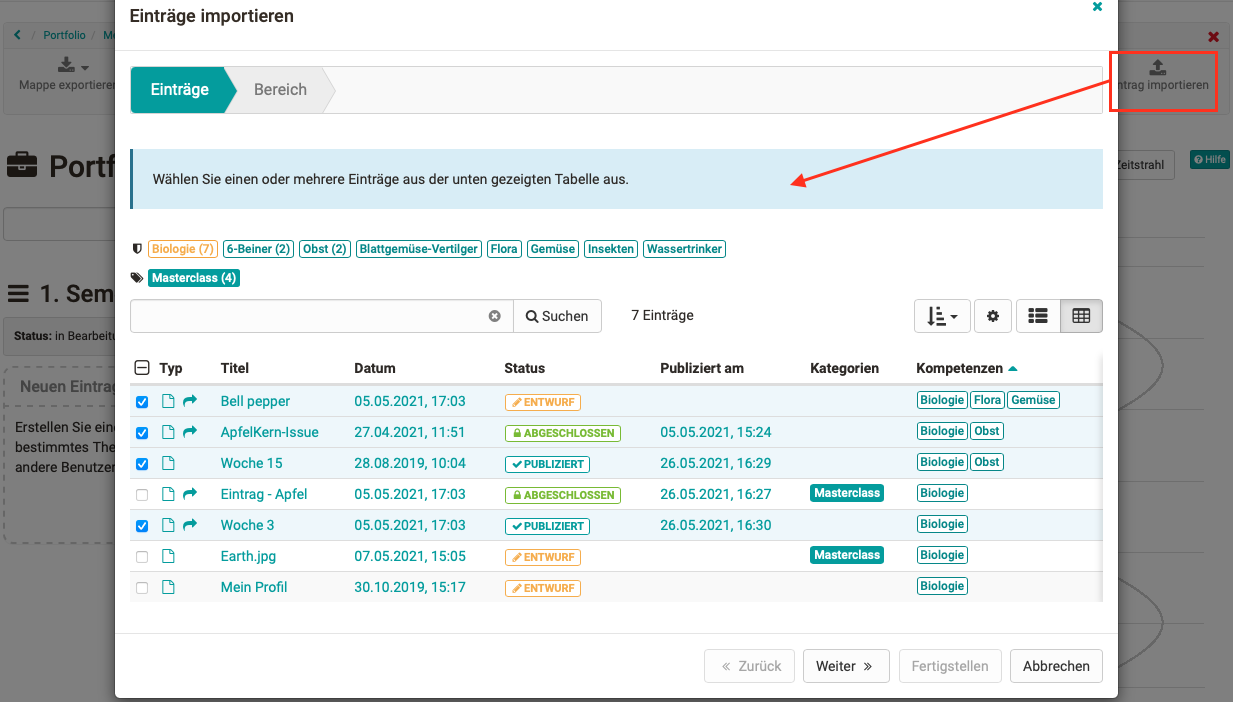
Task: Go to the Bereich wizard step
Action: 280,90
